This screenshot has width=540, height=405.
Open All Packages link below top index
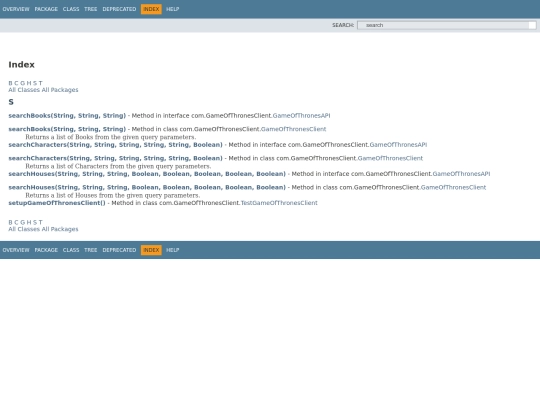point(60,90)
